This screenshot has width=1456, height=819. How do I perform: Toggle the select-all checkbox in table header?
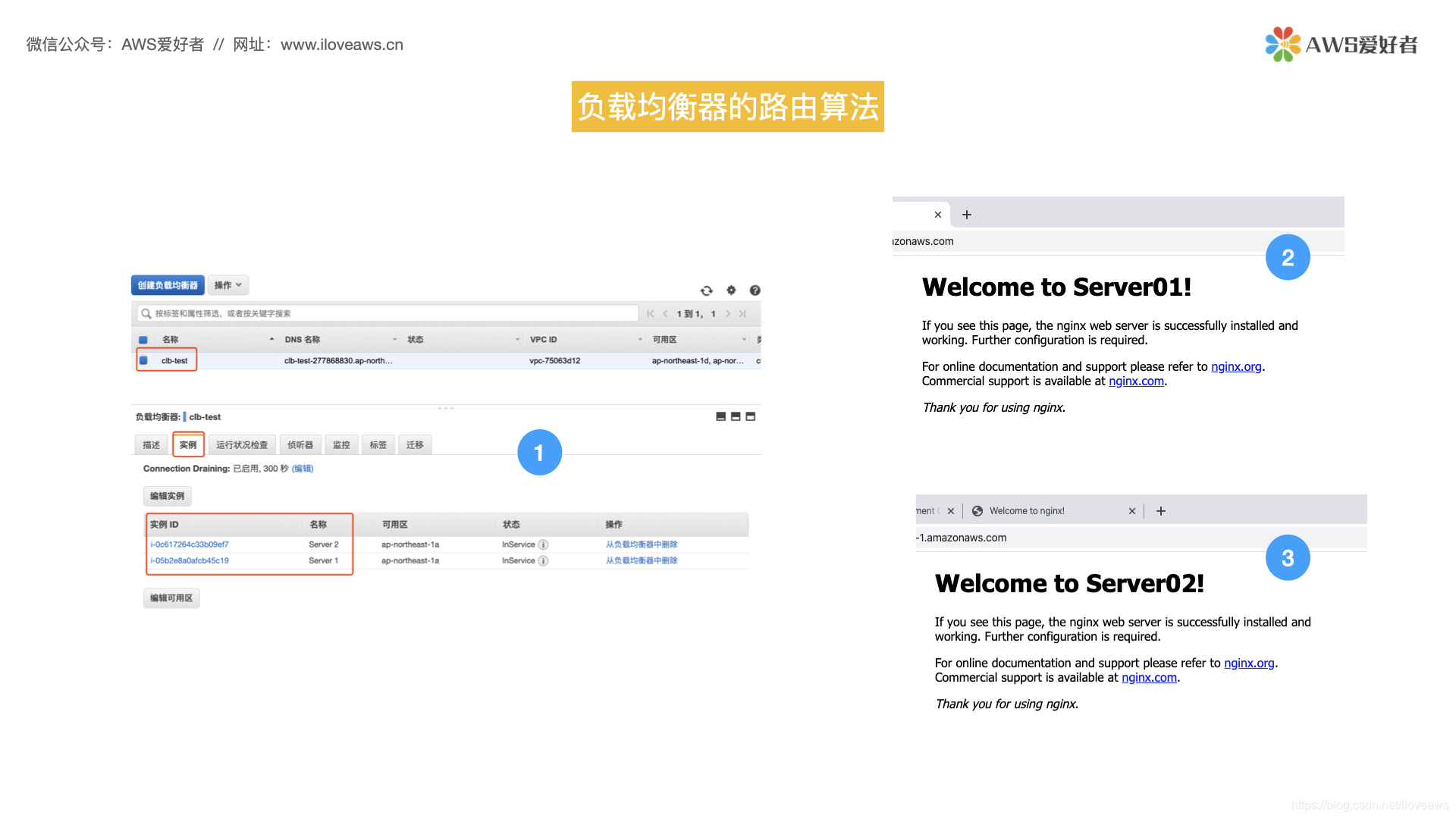point(143,340)
